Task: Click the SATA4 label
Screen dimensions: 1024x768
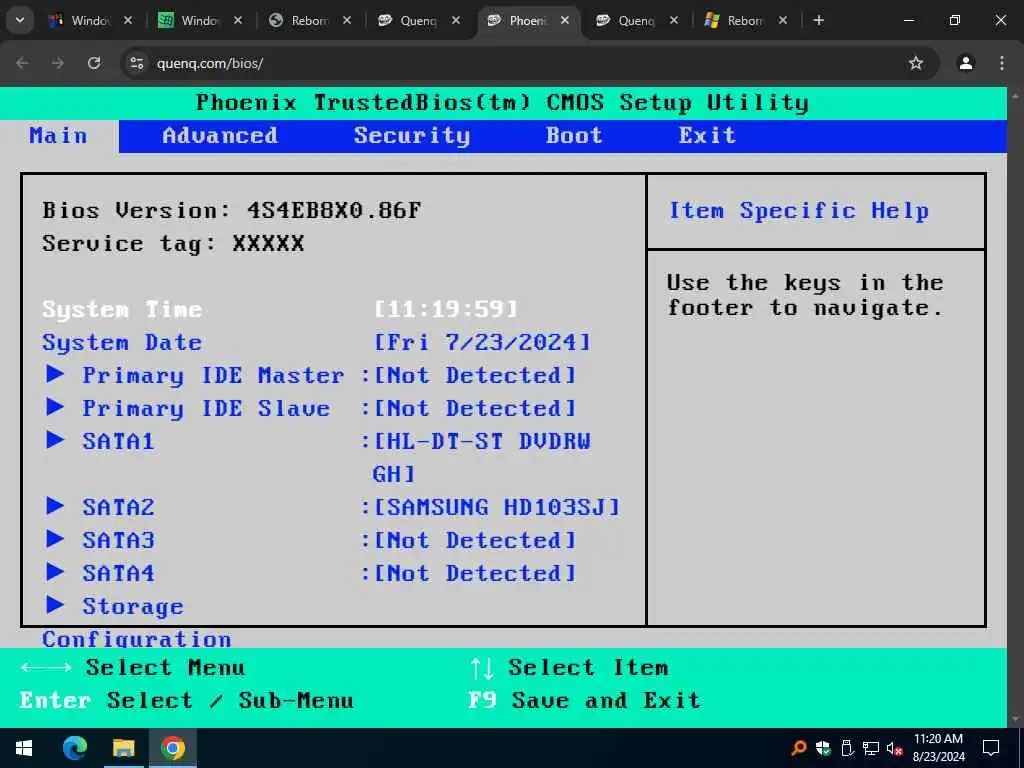Action: click(118, 573)
